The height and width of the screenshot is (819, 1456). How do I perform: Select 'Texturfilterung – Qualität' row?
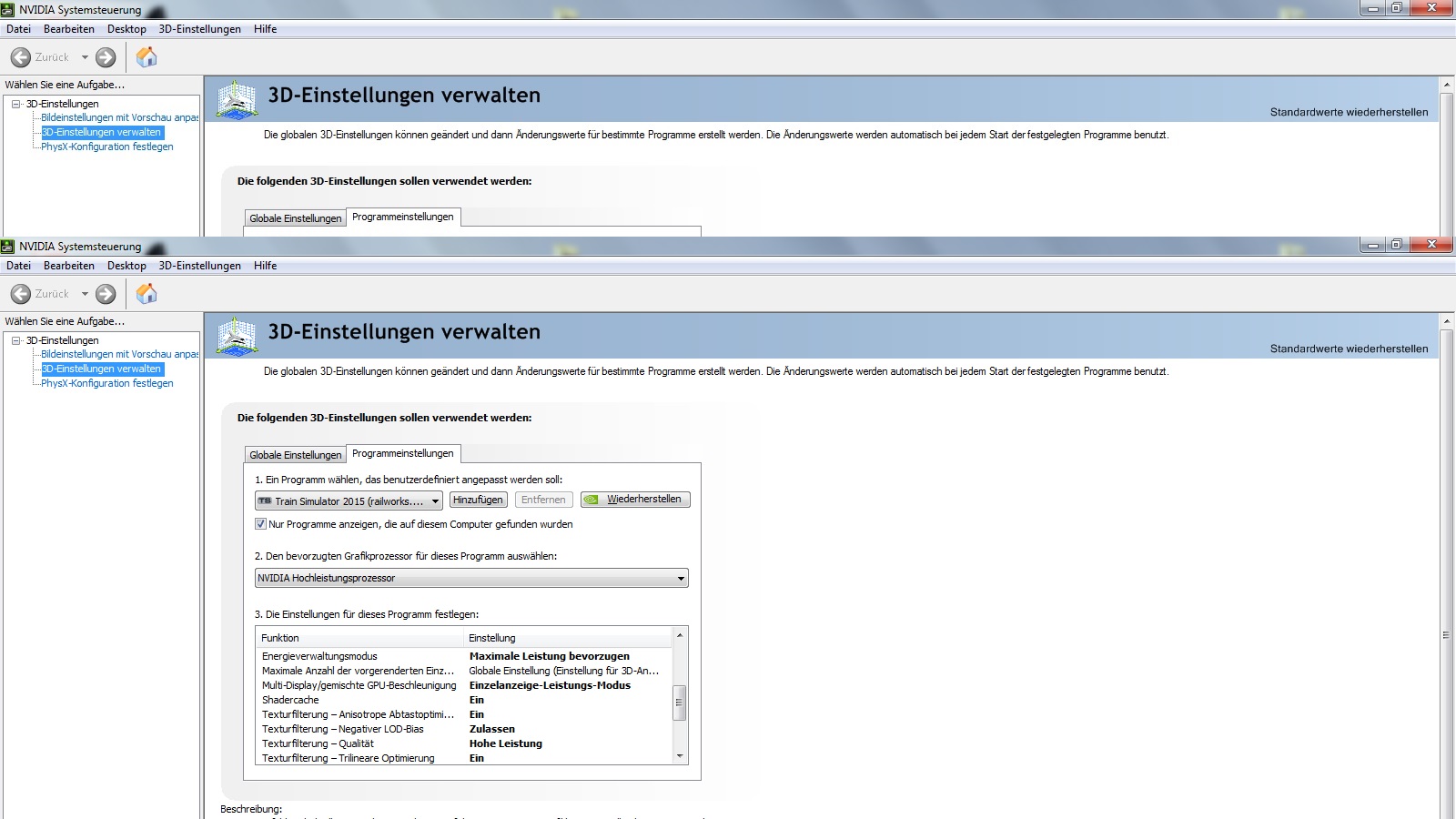(464, 743)
